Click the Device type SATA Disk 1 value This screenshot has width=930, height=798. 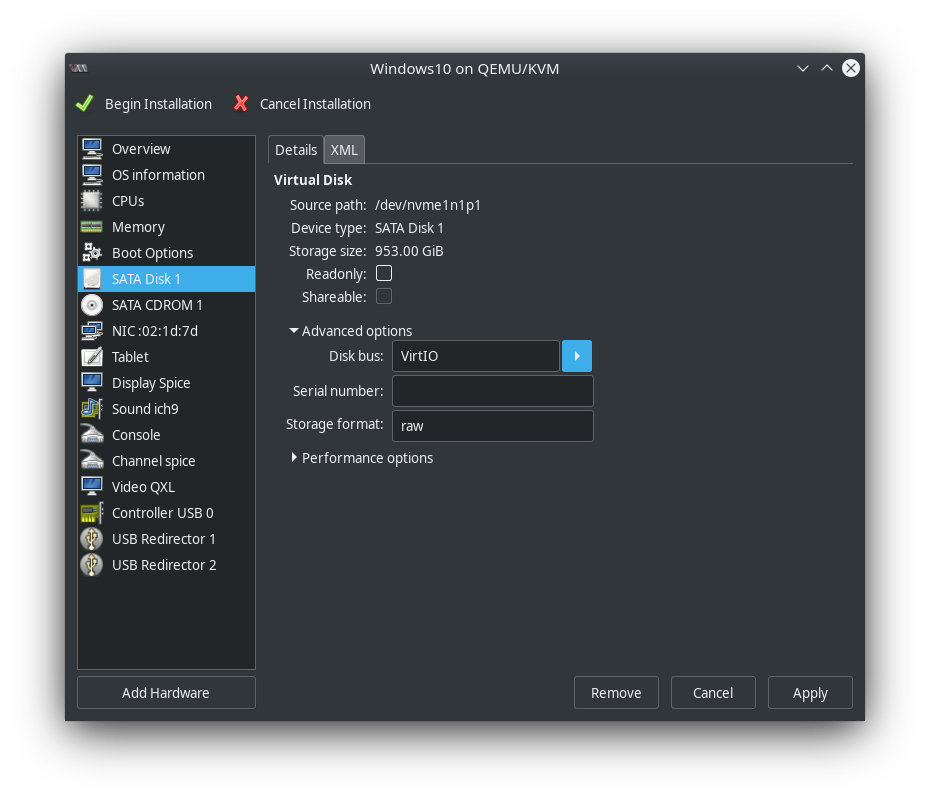click(x=409, y=228)
